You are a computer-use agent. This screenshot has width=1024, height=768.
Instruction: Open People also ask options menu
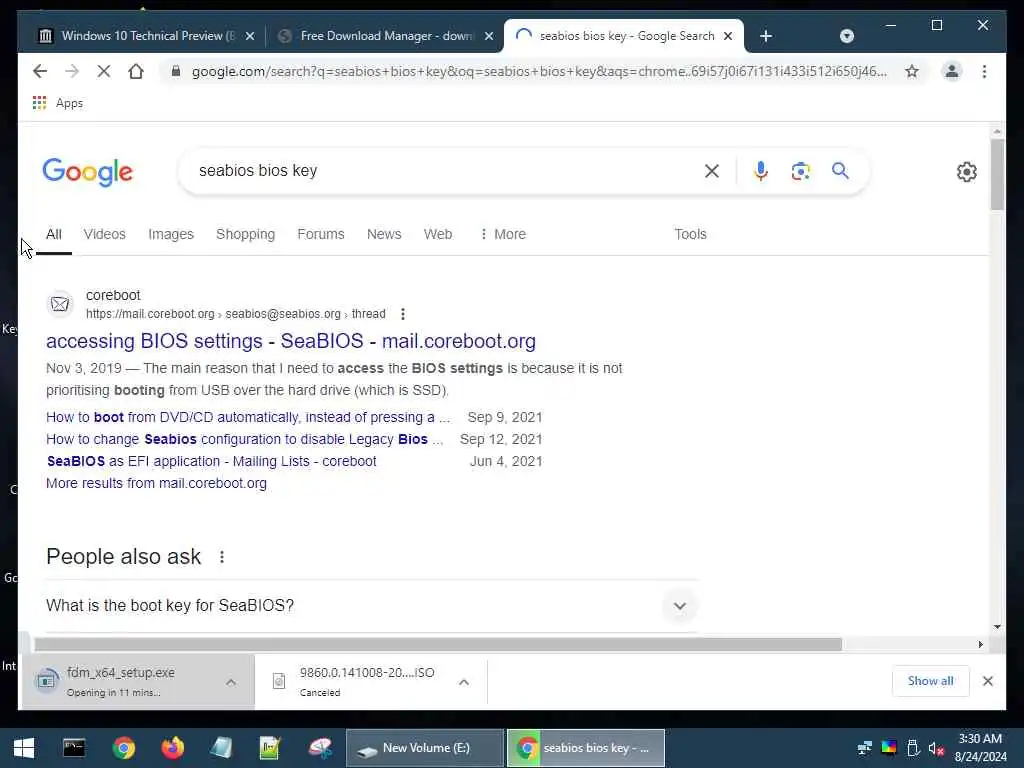(222, 557)
